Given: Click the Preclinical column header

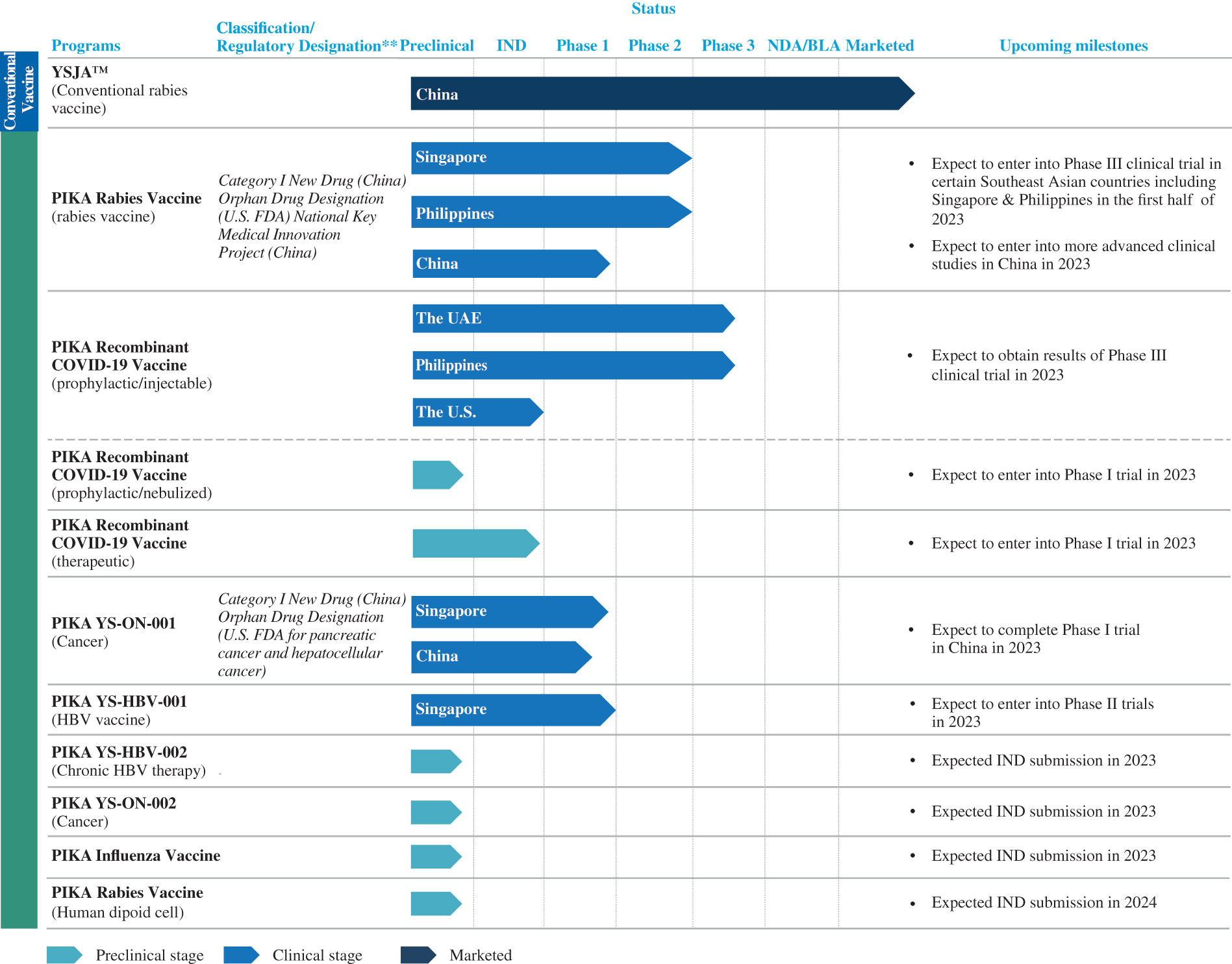Looking at the screenshot, I should coord(436,45).
